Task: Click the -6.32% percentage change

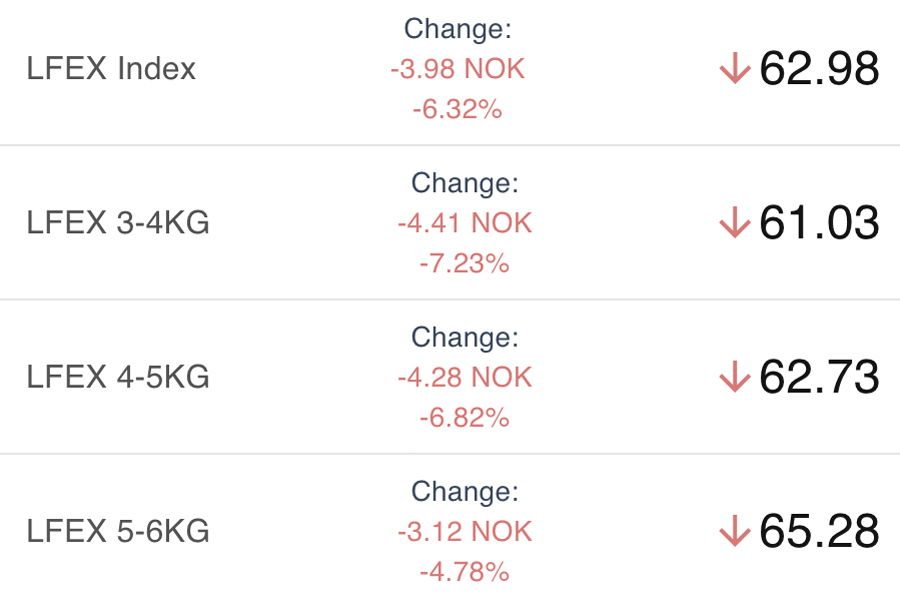Action: pyautogui.click(x=457, y=109)
